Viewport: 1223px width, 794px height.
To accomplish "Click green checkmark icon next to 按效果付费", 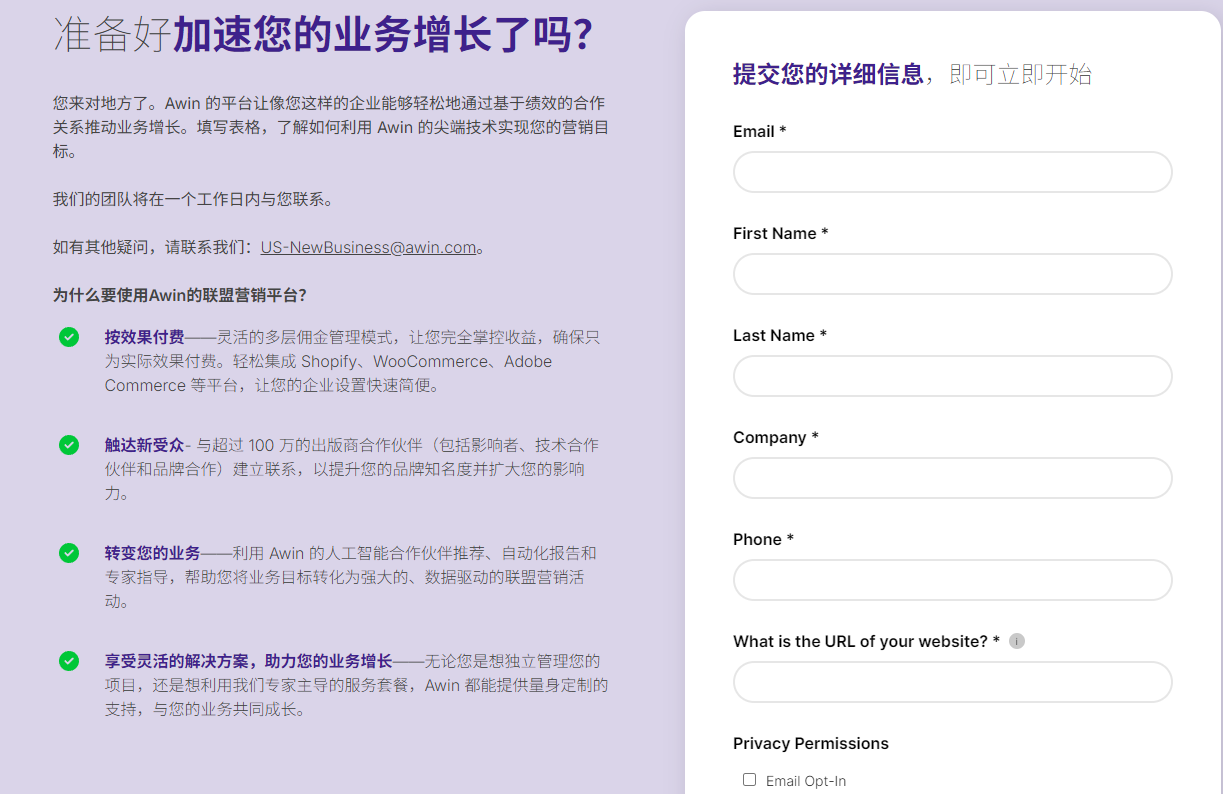I will [x=69, y=337].
